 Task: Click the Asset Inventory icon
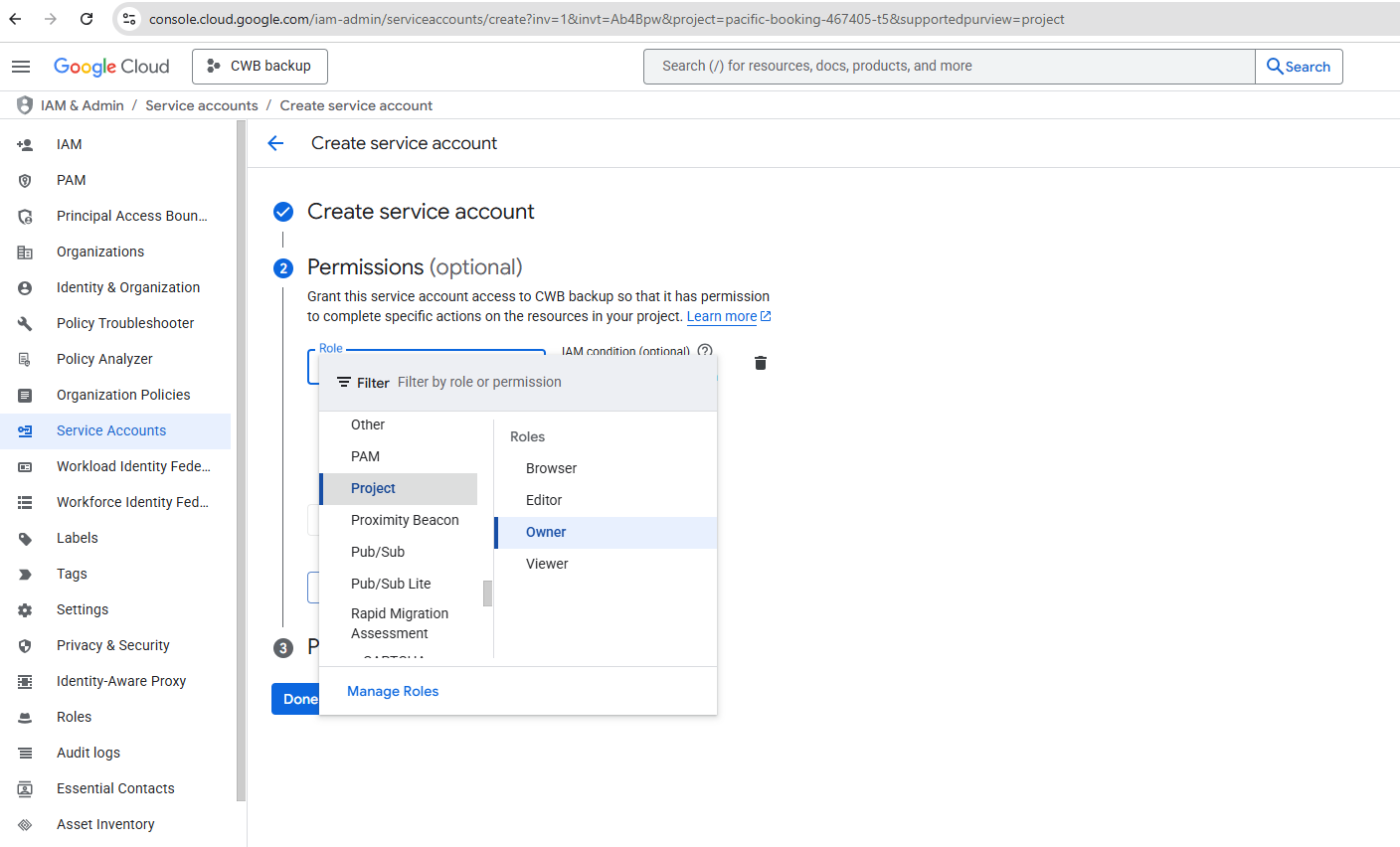pyautogui.click(x=25, y=824)
